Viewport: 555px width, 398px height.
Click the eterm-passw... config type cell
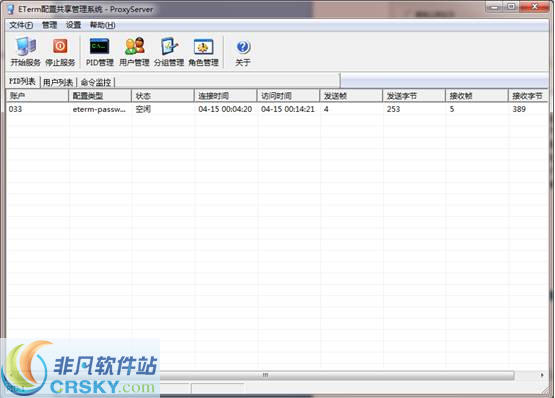pyautogui.click(x=99, y=109)
